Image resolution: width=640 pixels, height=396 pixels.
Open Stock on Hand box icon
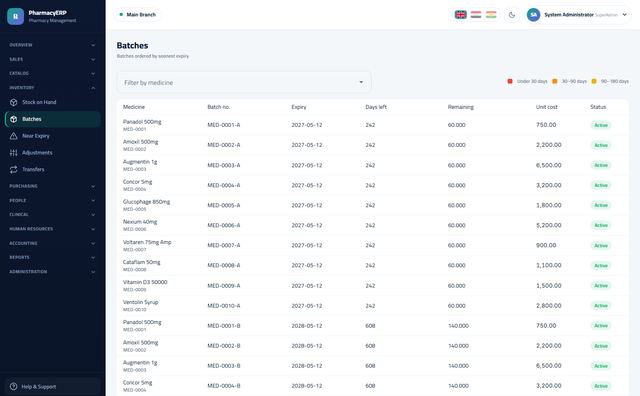click(13, 102)
